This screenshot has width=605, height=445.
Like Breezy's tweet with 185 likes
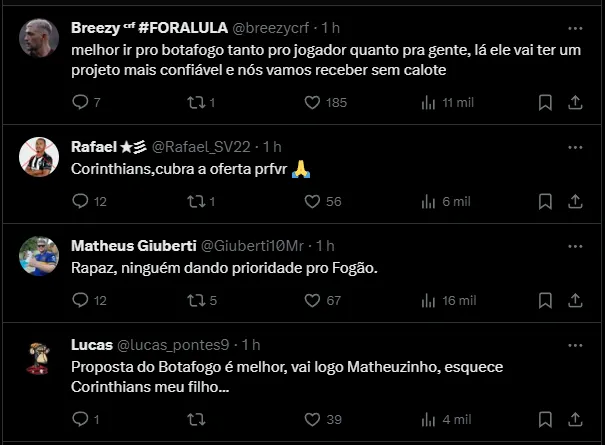click(311, 102)
